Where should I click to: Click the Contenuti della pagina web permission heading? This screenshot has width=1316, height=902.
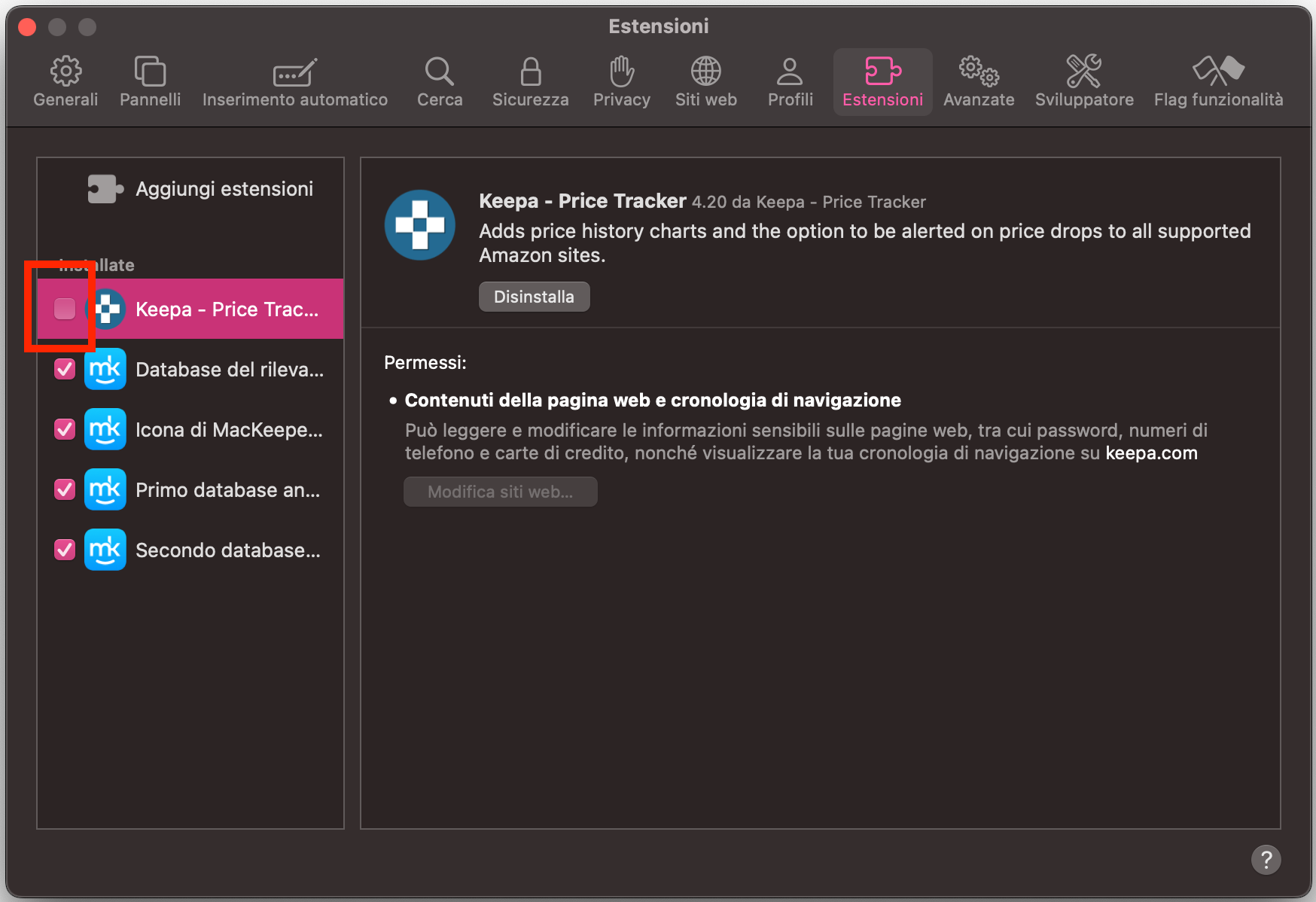[x=653, y=400]
